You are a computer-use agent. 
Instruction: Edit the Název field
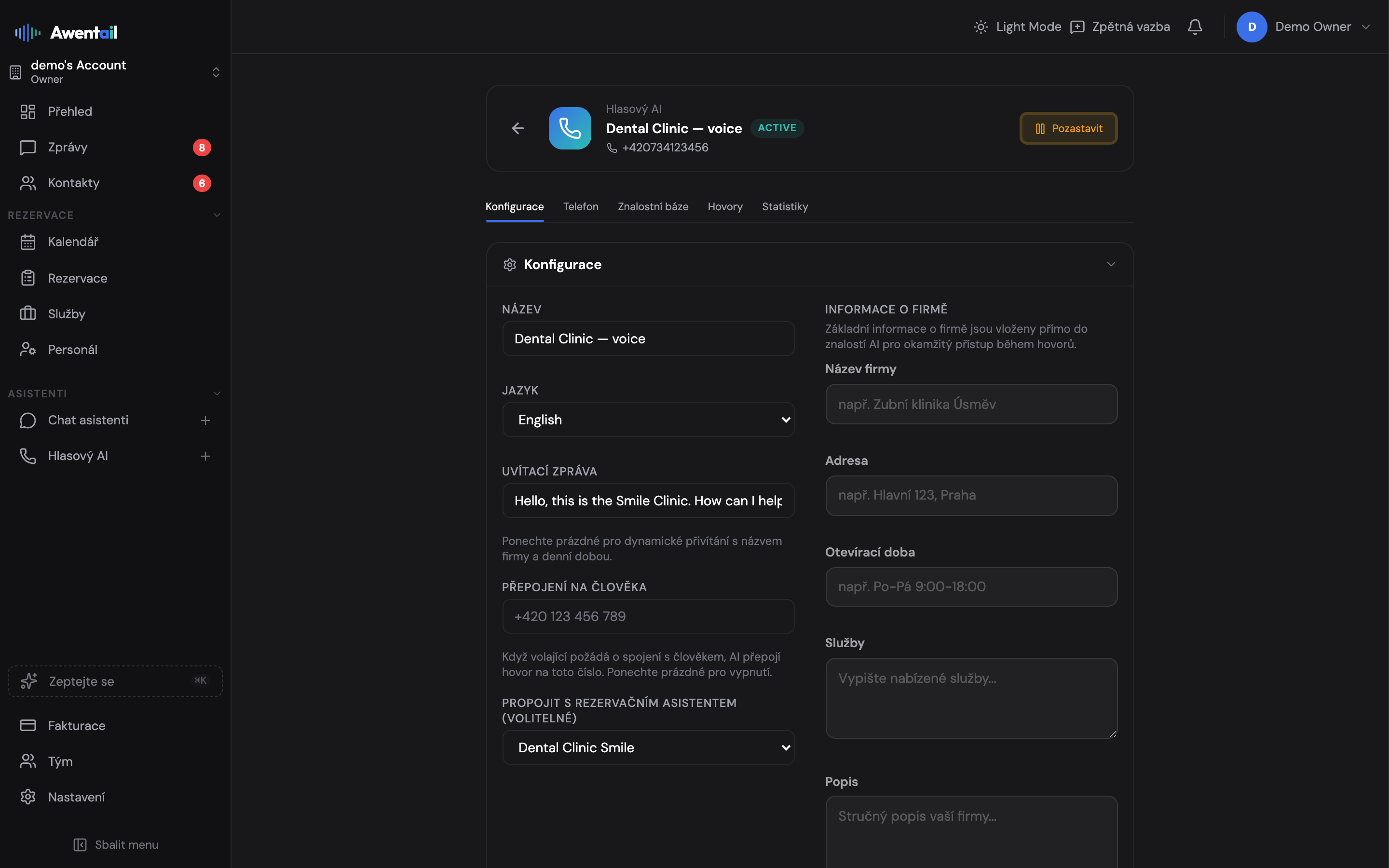pyautogui.click(x=648, y=339)
